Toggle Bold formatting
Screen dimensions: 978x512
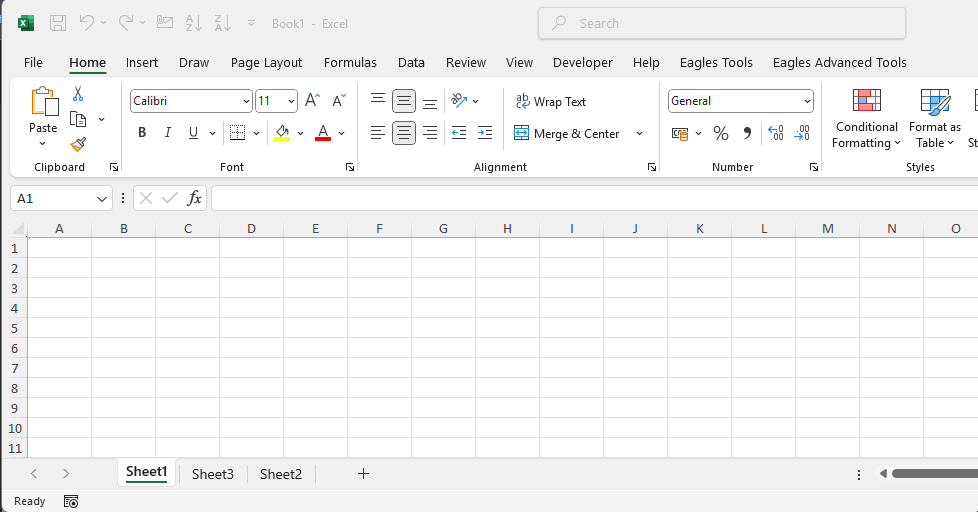142,133
